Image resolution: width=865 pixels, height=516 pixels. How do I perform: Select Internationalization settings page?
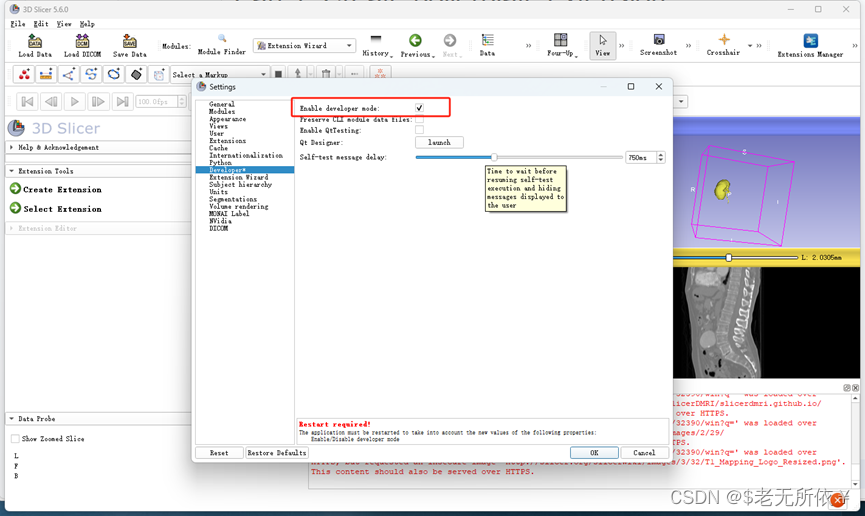tap(245, 155)
